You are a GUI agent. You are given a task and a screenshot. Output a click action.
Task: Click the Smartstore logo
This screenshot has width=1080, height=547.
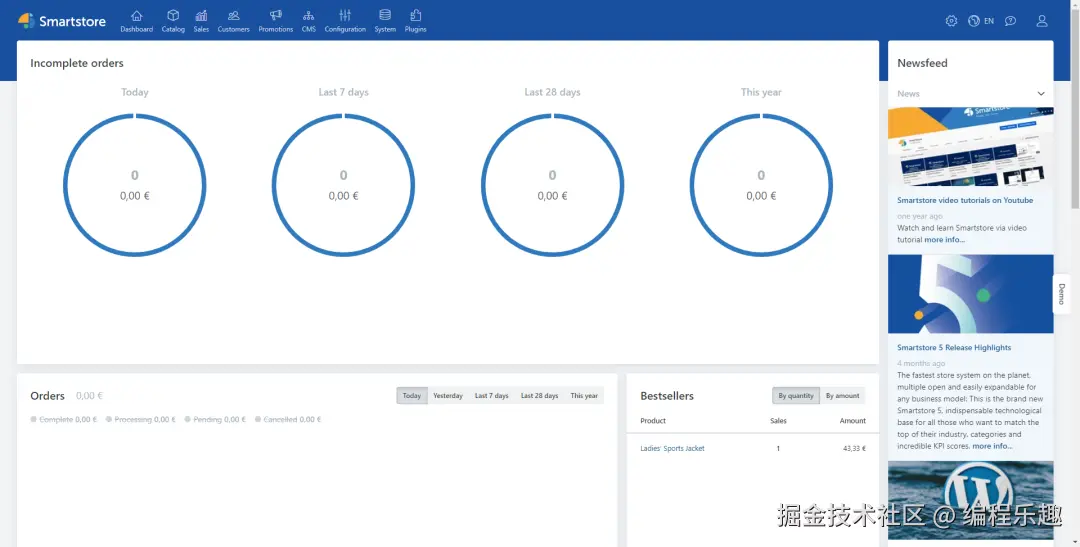tap(62, 21)
